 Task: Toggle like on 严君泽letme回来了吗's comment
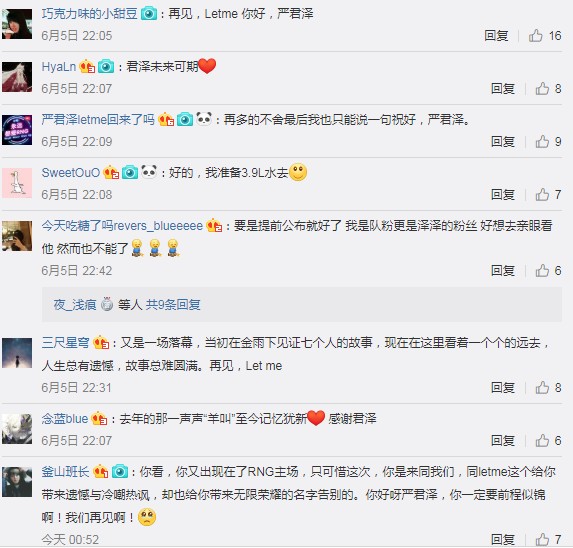[x=548, y=141]
